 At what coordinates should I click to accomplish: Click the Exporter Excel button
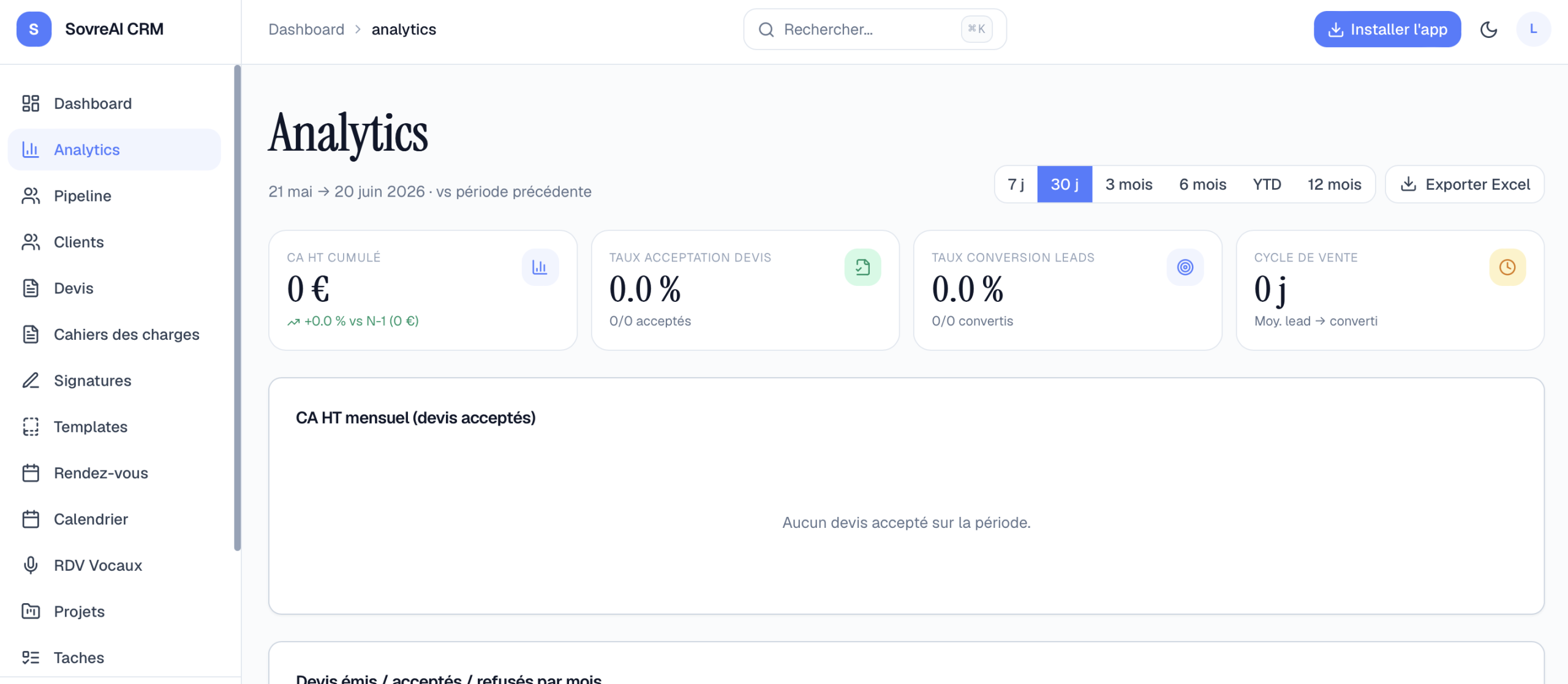[1464, 184]
